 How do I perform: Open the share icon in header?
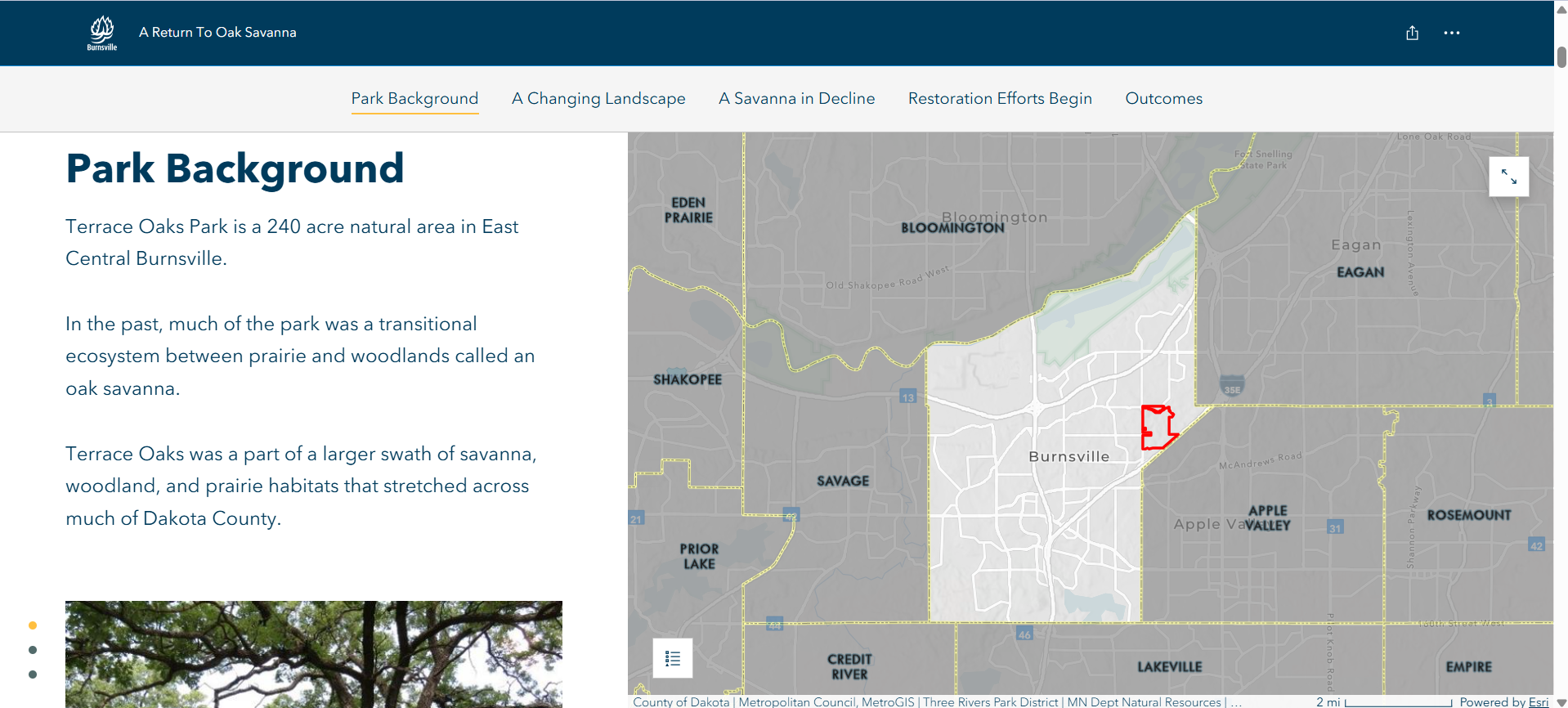coord(1412,33)
